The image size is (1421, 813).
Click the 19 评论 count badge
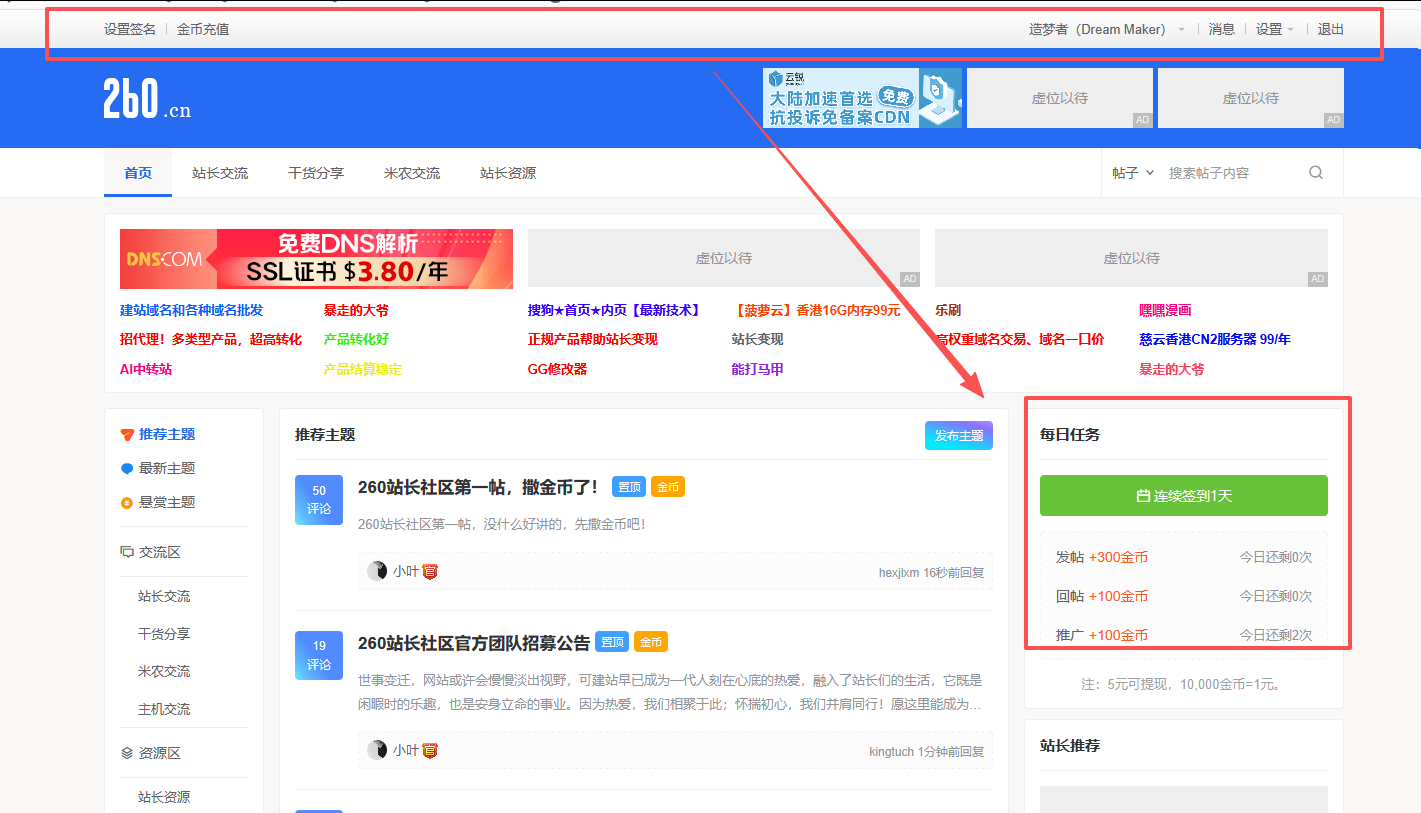pos(319,655)
